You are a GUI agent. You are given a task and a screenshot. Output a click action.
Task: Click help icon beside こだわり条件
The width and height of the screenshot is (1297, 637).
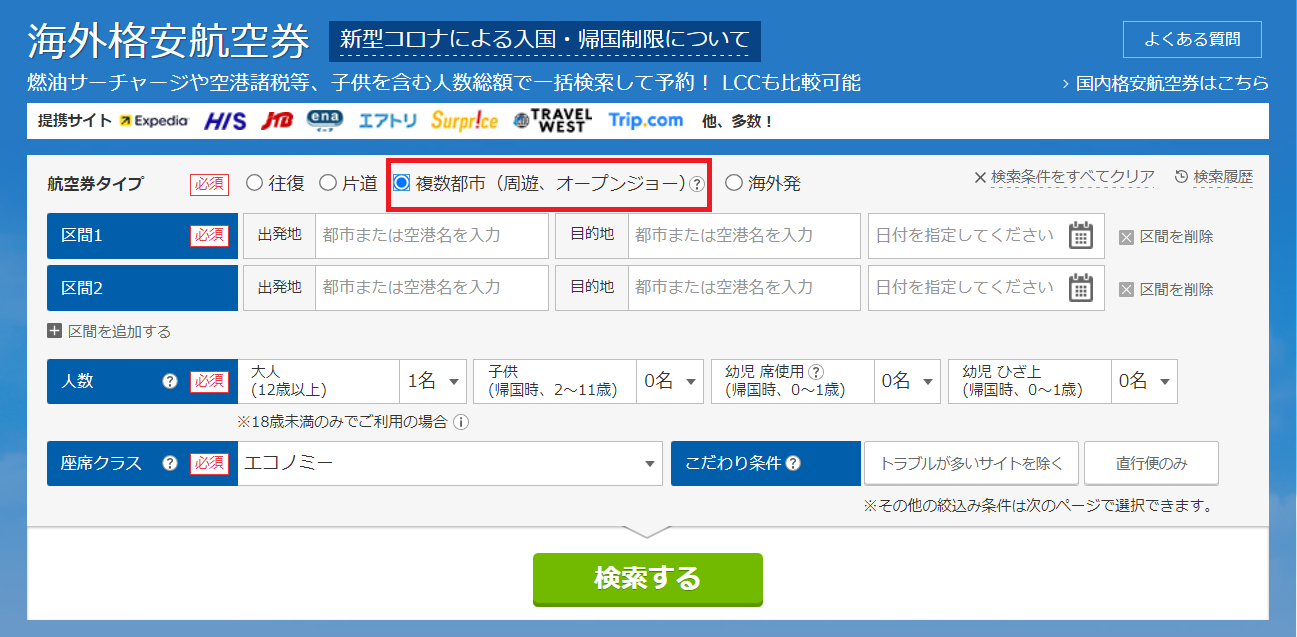click(x=793, y=464)
